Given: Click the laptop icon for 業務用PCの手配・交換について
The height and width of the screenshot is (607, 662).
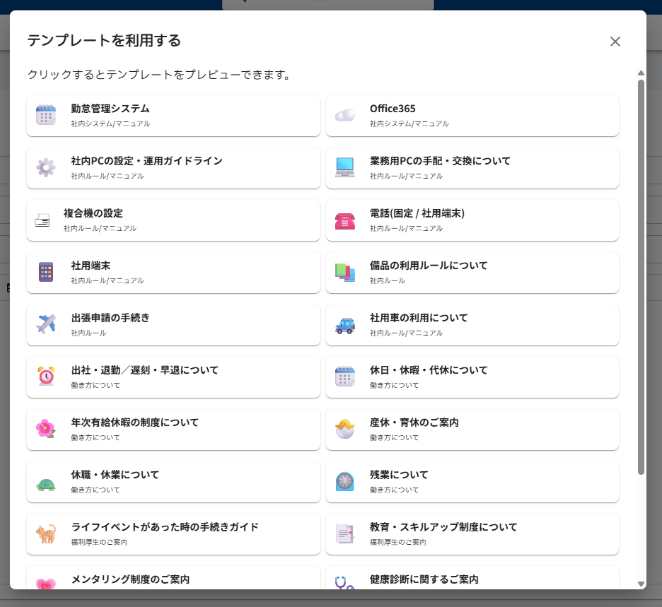Looking at the screenshot, I should point(345,167).
